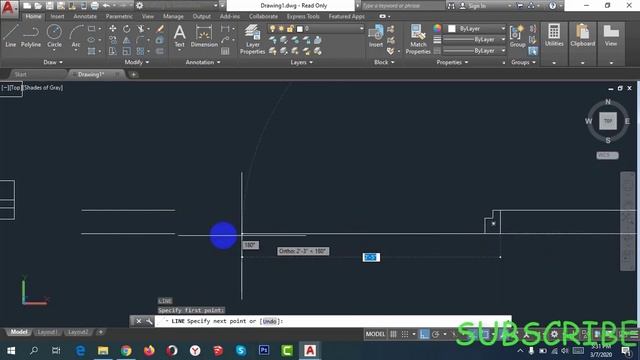Toggle the MODEL space button

[x=375, y=334]
